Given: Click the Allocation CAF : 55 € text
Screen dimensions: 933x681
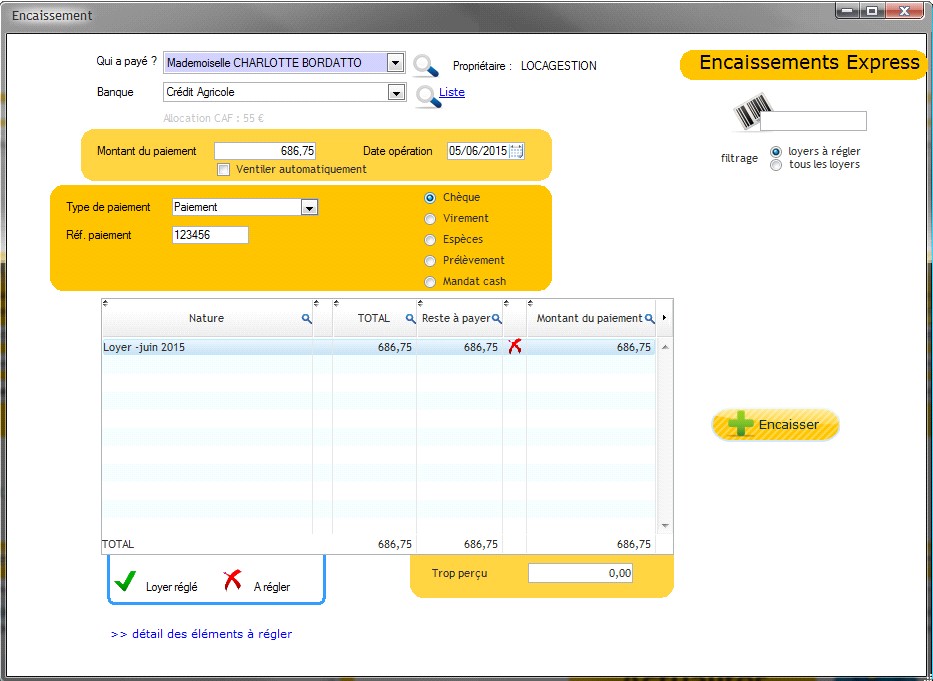Looking at the screenshot, I should point(214,118).
